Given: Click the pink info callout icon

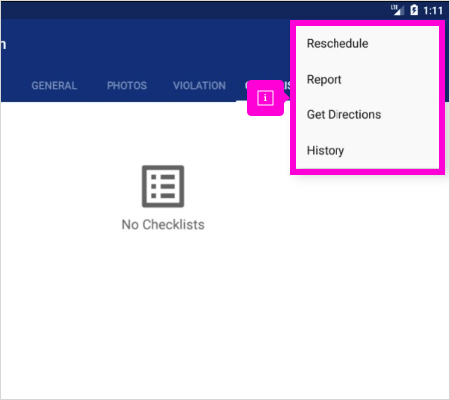Looking at the screenshot, I should tap(265, 98).
